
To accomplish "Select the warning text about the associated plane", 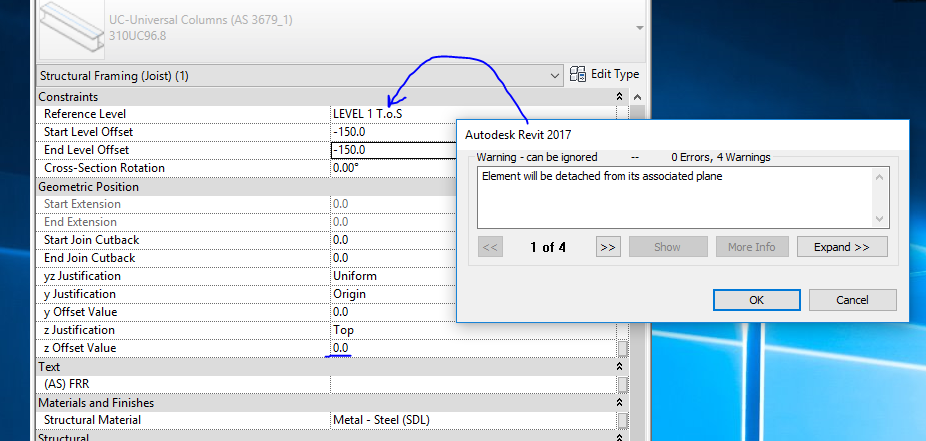I will 602,176.
